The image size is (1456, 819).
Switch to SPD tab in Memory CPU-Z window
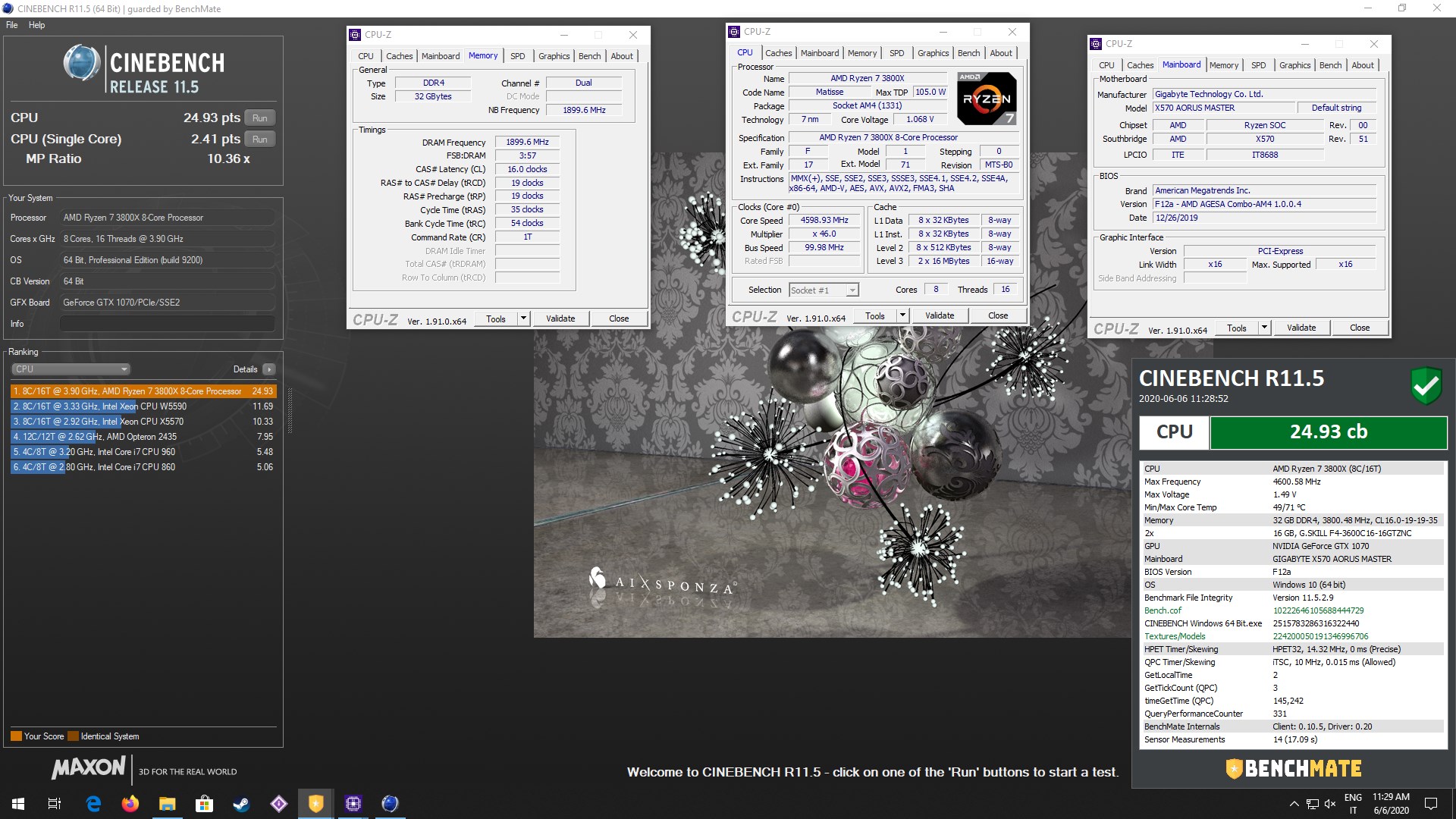click(x=518, y=56)
